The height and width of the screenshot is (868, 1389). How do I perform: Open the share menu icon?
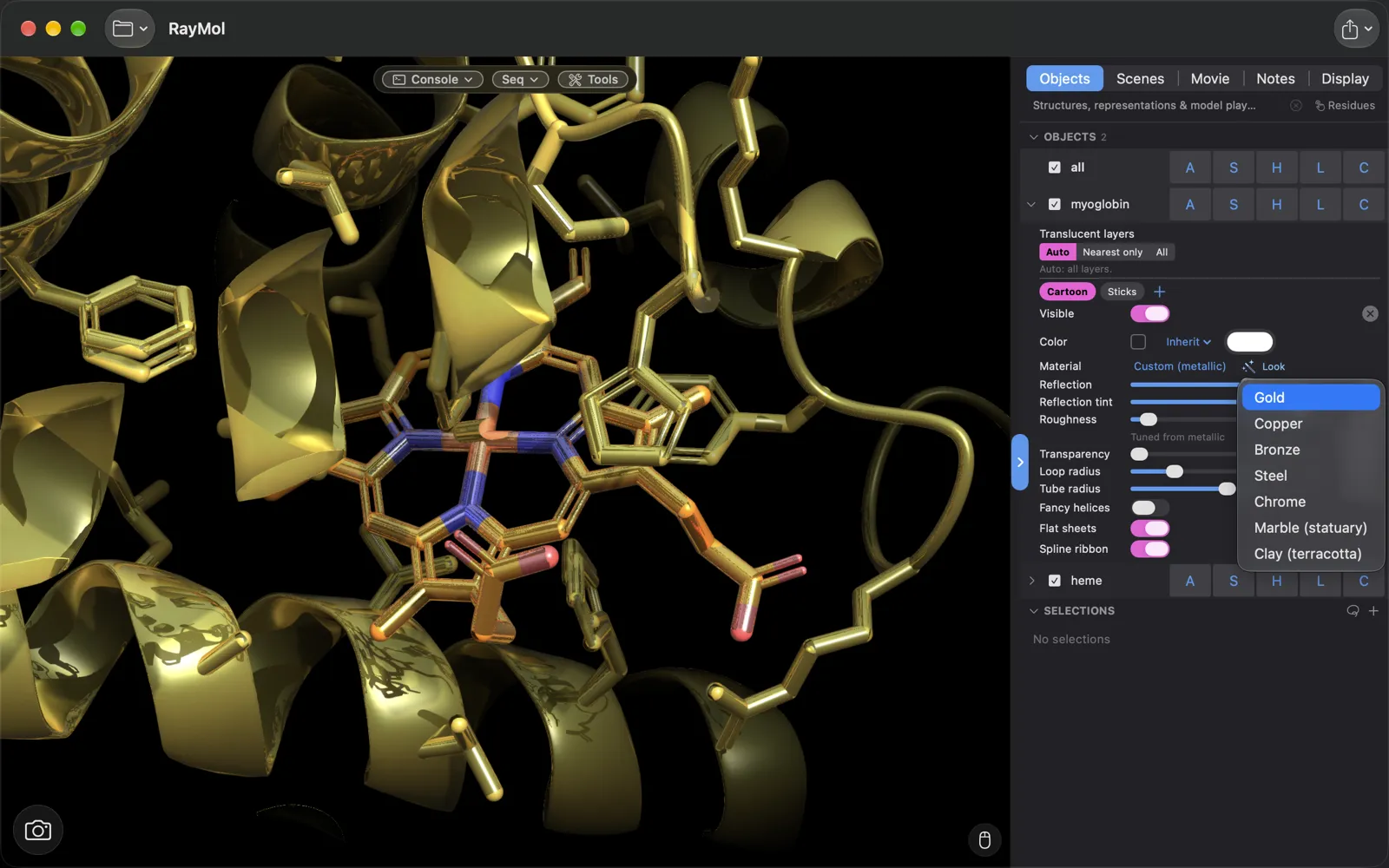tap(1356, 29)
